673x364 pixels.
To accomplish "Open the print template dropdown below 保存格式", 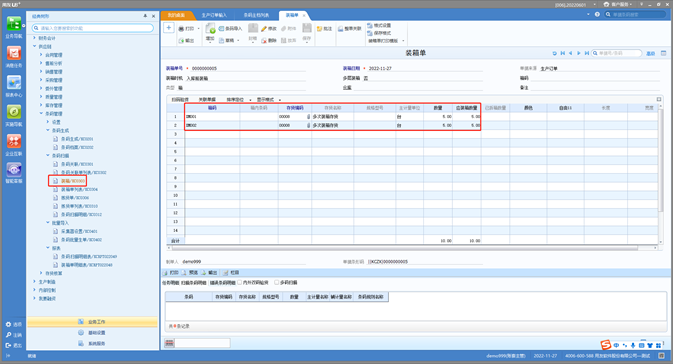I will pos(403,41).
